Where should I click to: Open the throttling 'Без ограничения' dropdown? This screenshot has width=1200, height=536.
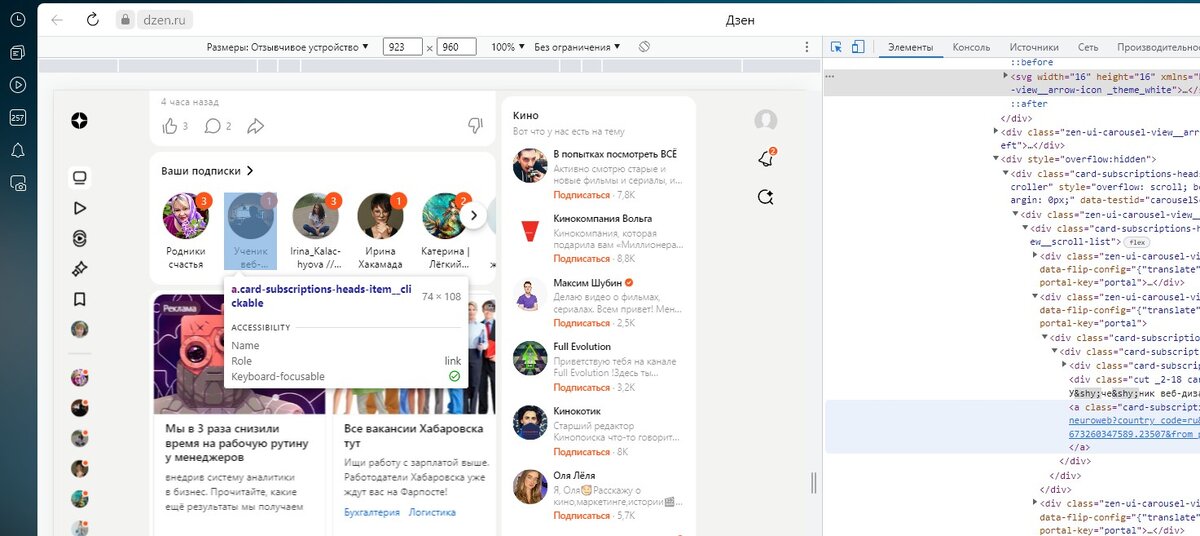578,47
